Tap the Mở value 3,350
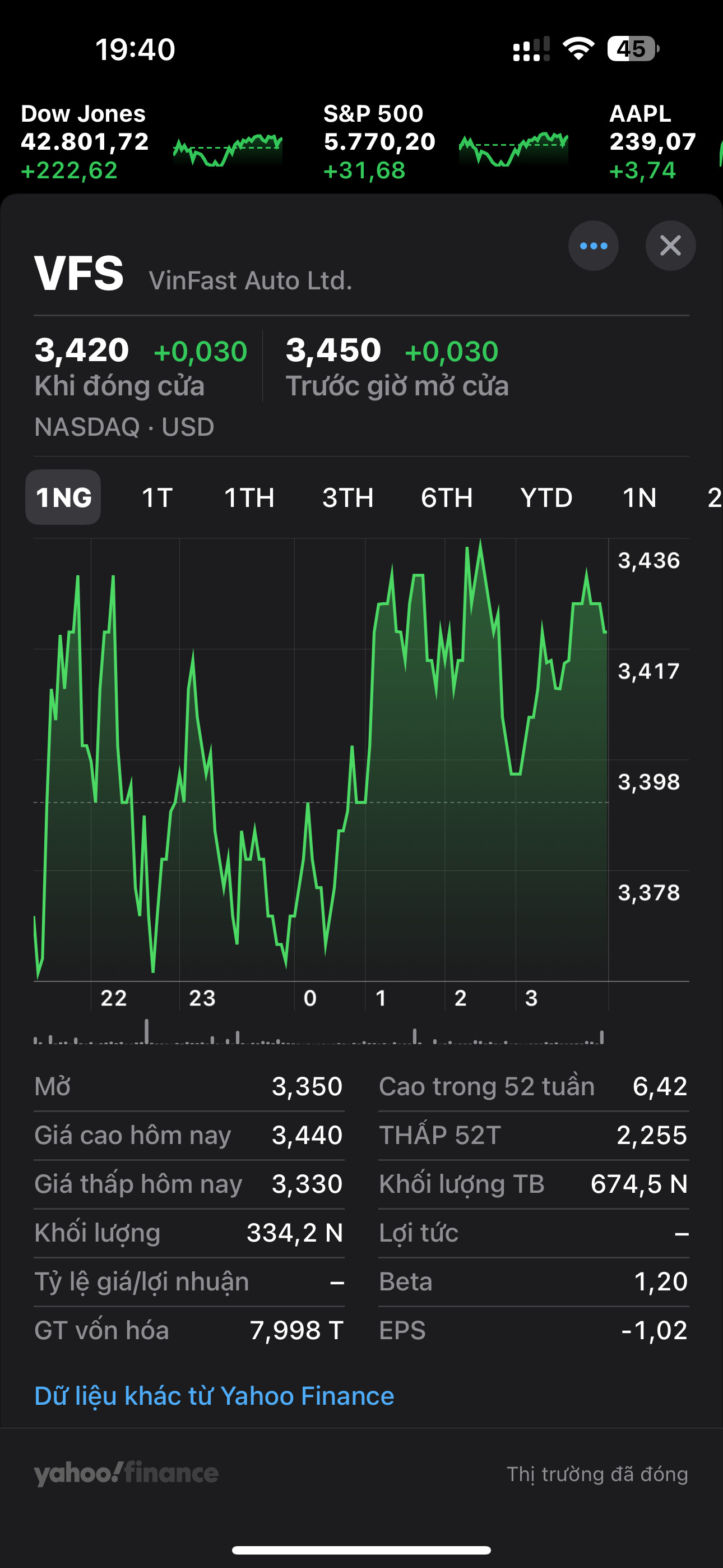Screen dimensions: 723x1568 pos(307,1086)
